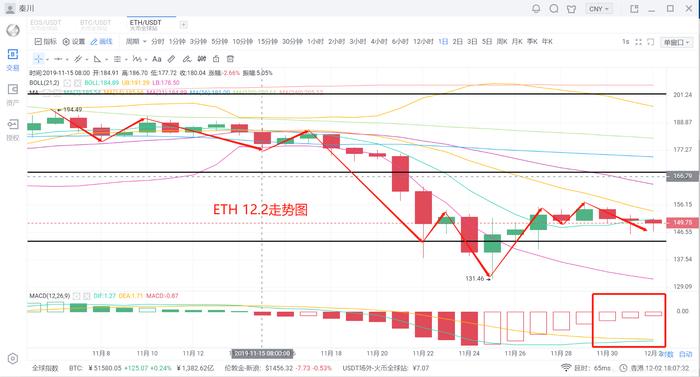Open the chat bubble icon in title bar

[x=554, y=8]
